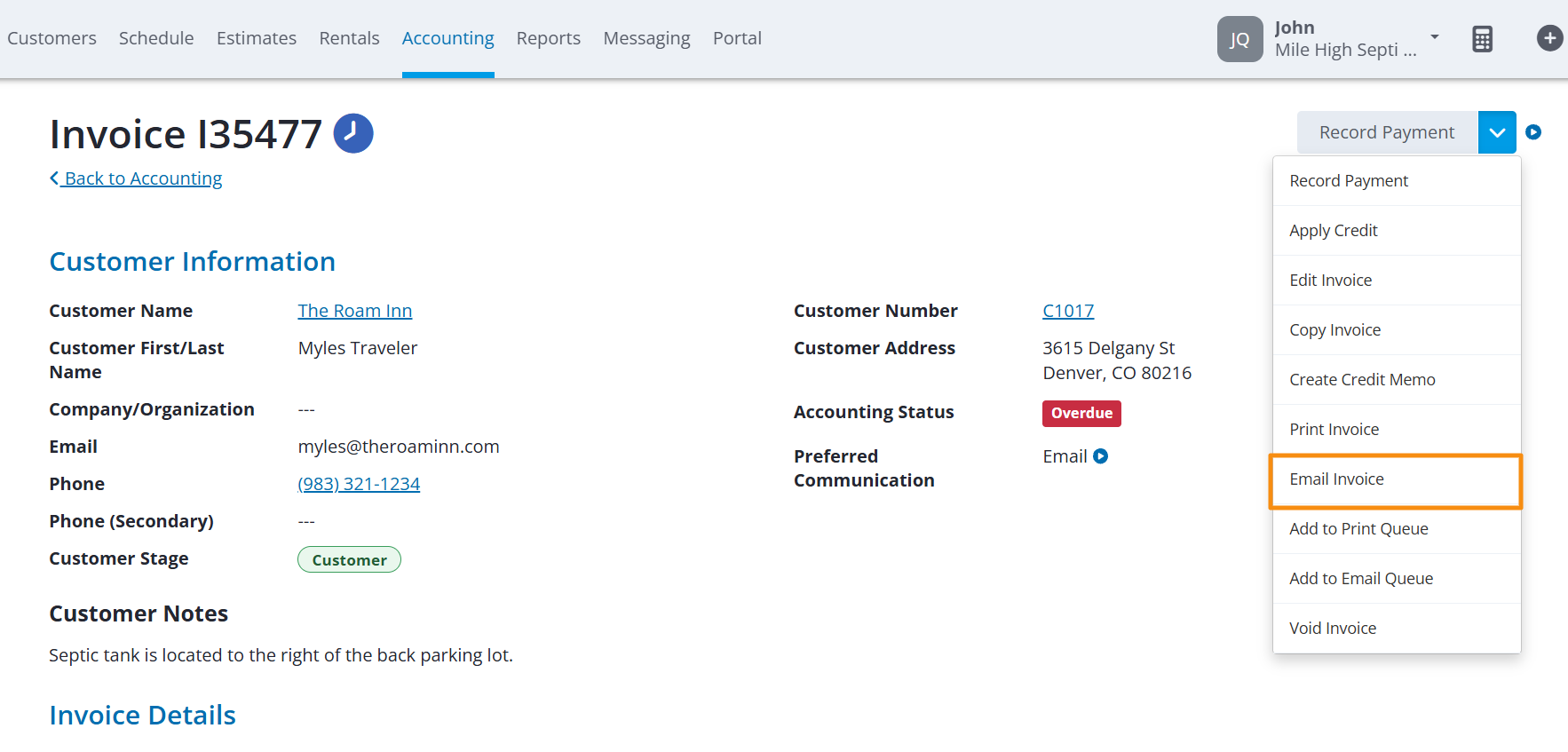
Task: Click the Mile High Septi company name
Action: click(x=1345, y=51)
